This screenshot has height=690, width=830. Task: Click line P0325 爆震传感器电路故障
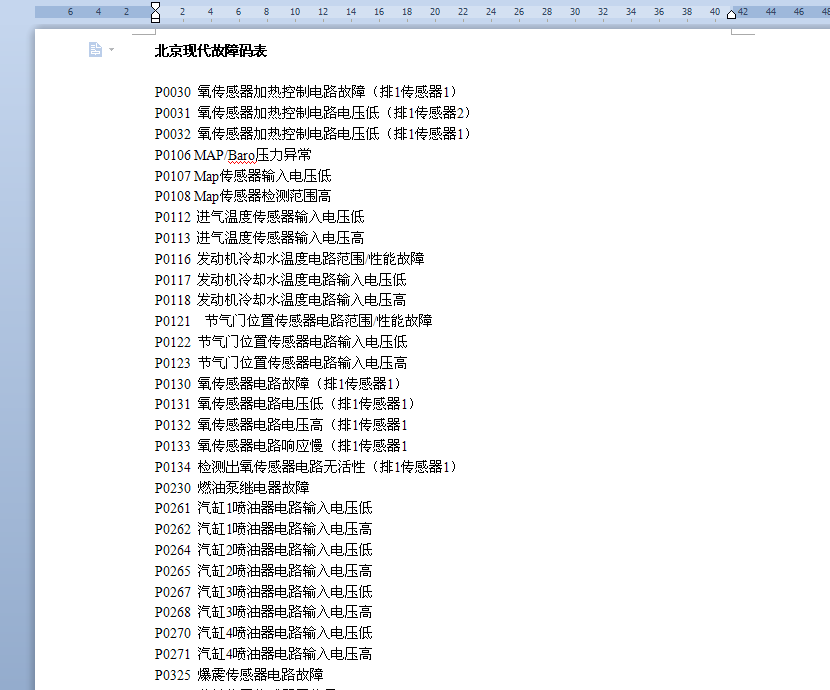239,675
